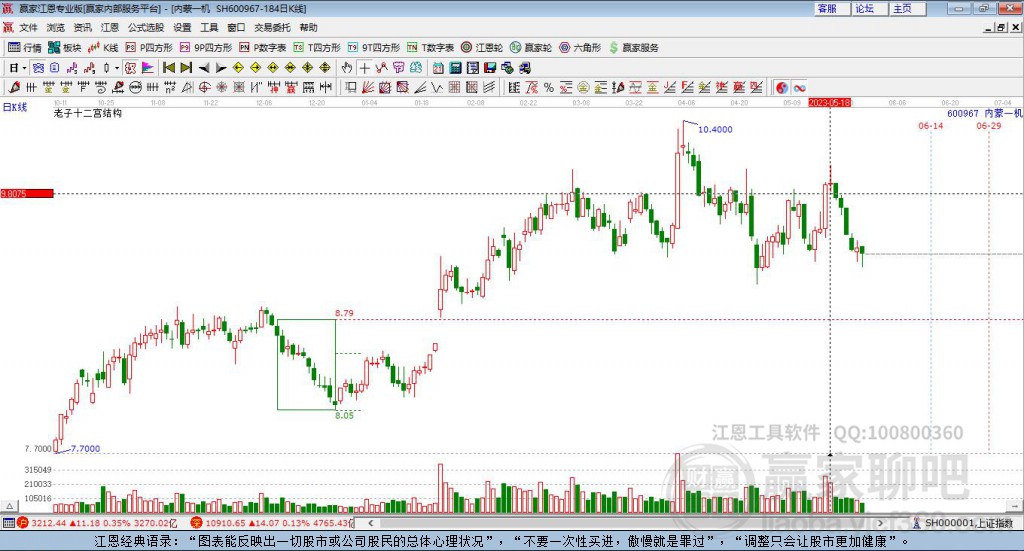The height and width of the screenshot is (551, 1024).
Task: Open the 文件 menu
Action: pos(28,27)
